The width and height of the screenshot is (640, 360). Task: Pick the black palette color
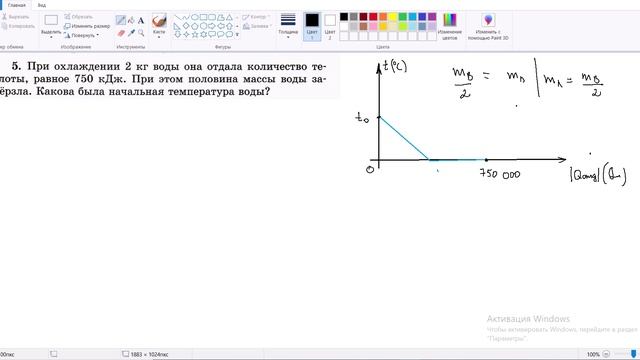pyautogui.click(x=344, y=17)
